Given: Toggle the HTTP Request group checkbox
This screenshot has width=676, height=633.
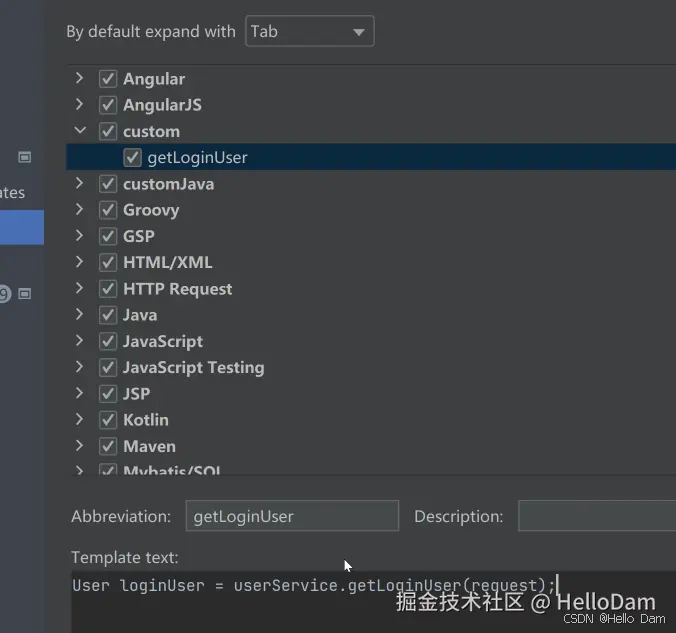Looking at the screenshot, I should (108, 289).
